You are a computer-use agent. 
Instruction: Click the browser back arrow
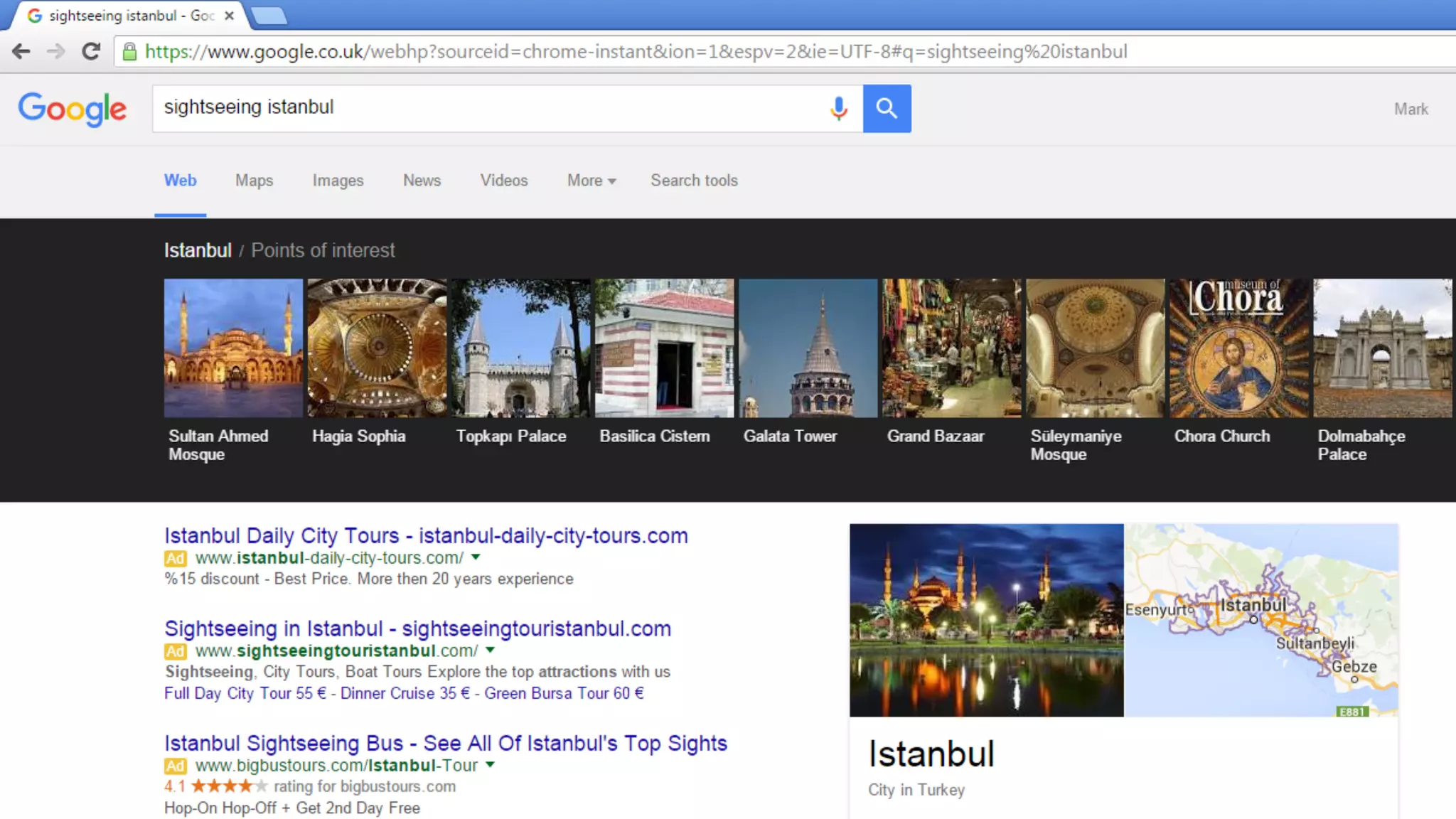pyautogui.click(x=21, y=51)
